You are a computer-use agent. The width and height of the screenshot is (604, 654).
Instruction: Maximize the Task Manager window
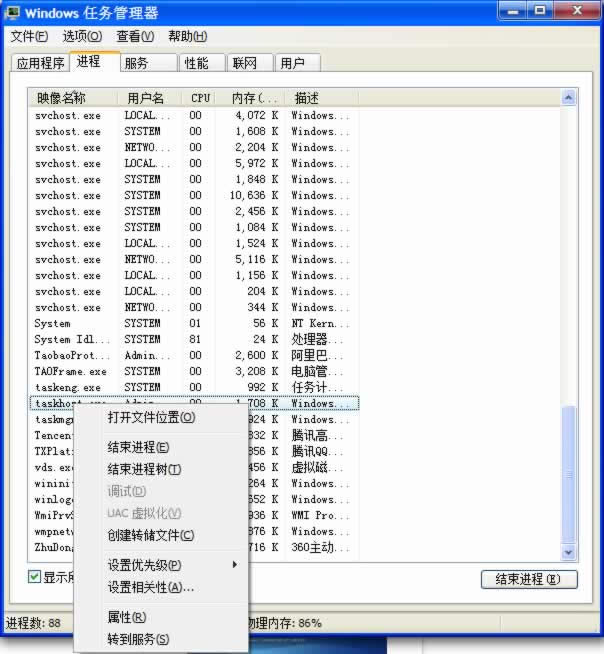click(540, 10)
